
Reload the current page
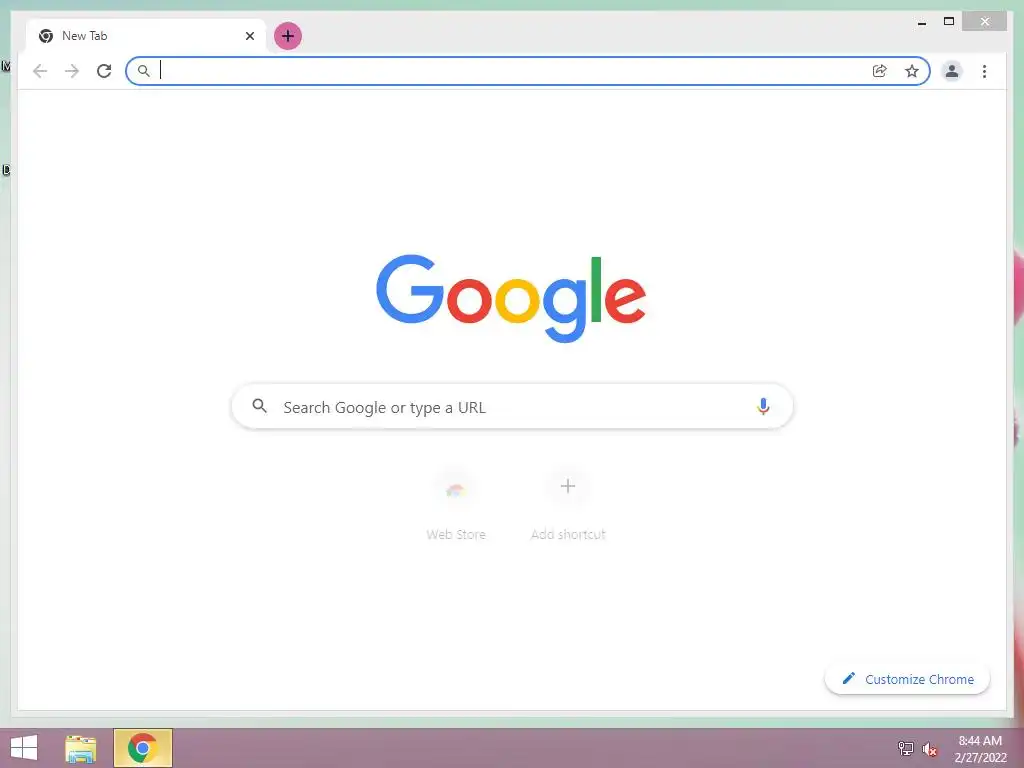[x=104, y=71]
